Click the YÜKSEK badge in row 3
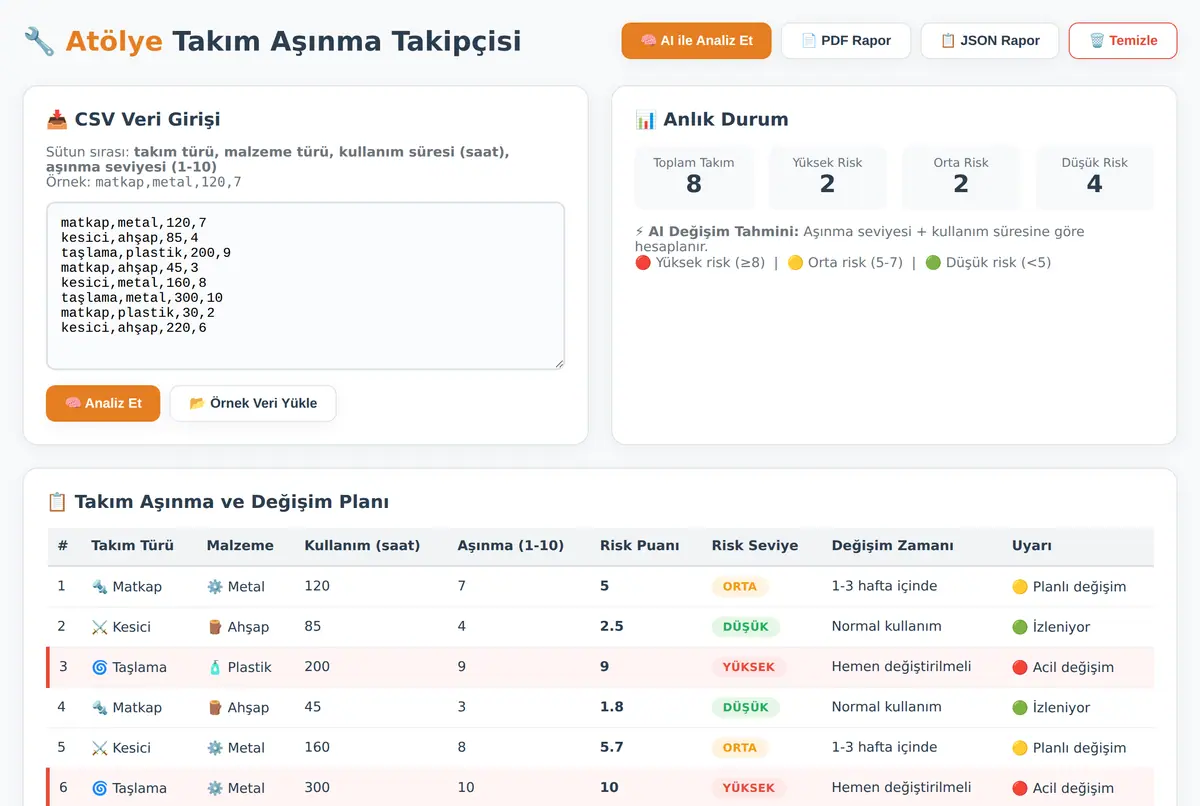The image size is (1200, 806). (749, 667)
